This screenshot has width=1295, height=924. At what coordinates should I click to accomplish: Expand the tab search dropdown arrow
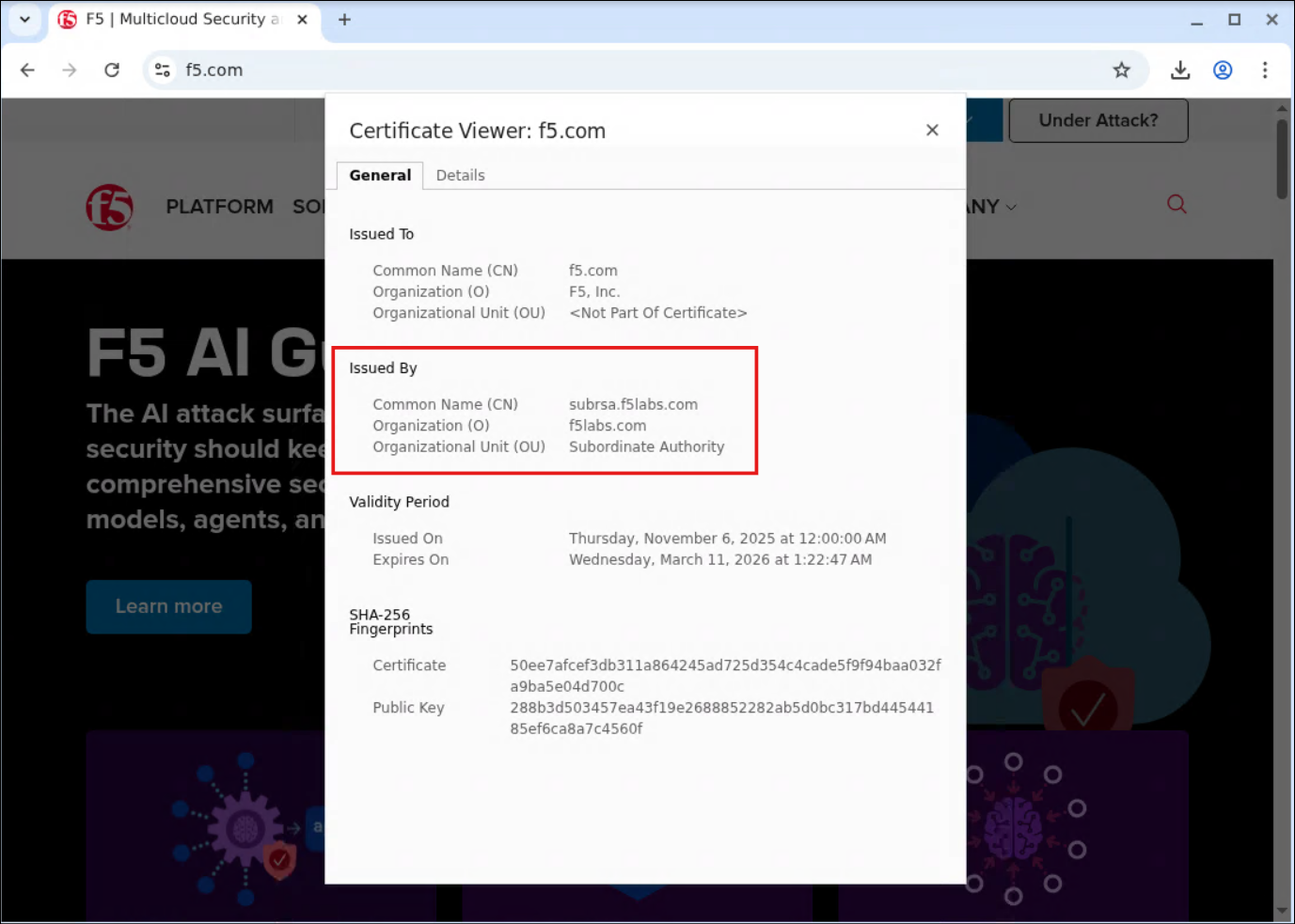pos(24,19)
